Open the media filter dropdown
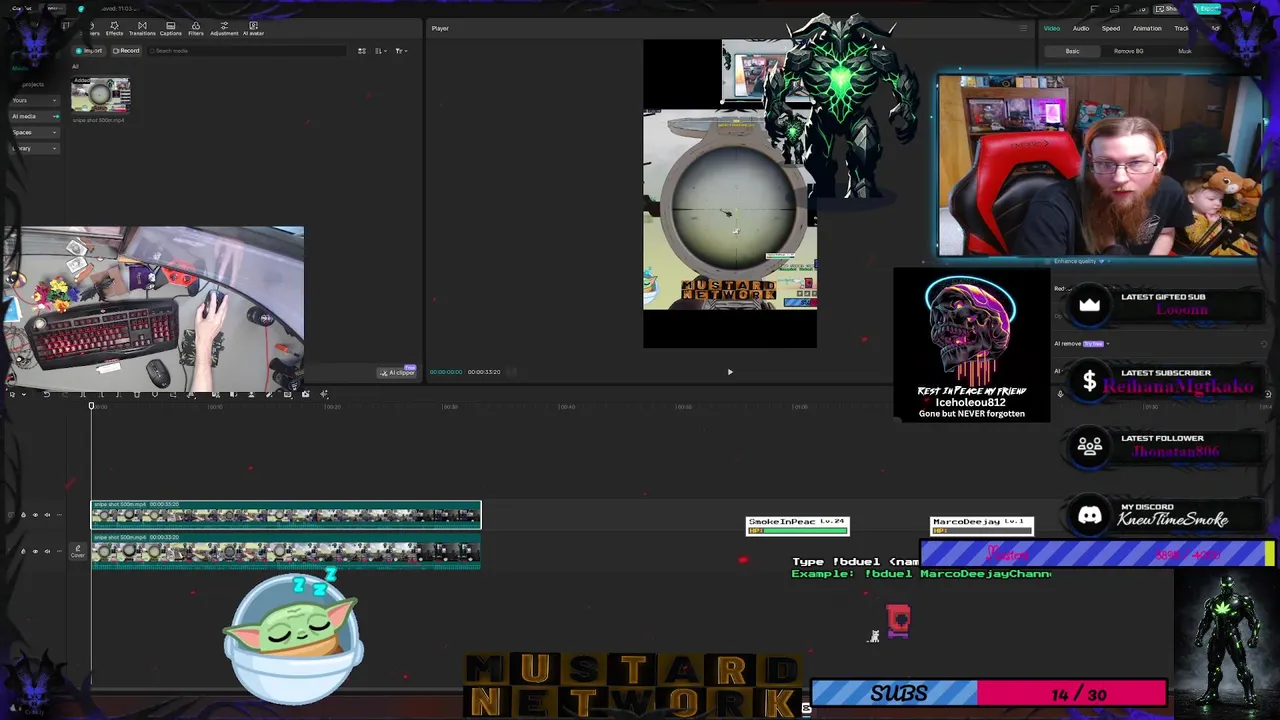This screenshot has height=720, width=1280. (x=400, y=51)
